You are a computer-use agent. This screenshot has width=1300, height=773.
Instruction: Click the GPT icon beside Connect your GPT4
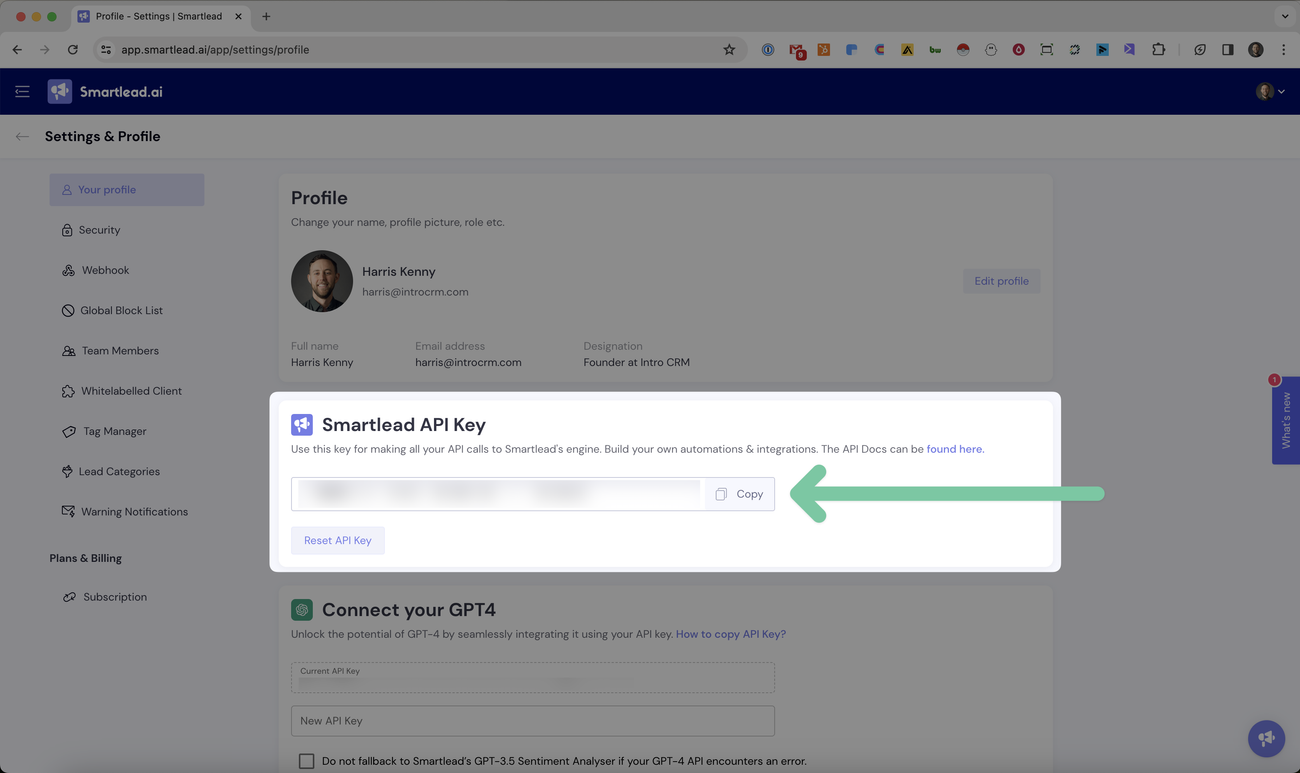coord(302,609)
